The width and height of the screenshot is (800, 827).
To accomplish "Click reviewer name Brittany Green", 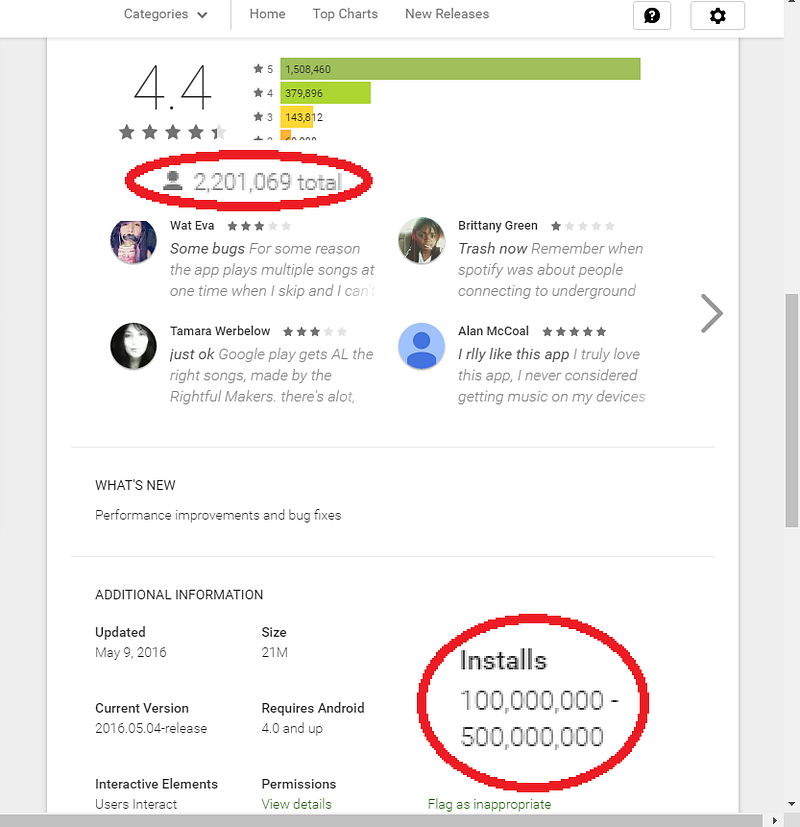I will [x=497, y=226].
